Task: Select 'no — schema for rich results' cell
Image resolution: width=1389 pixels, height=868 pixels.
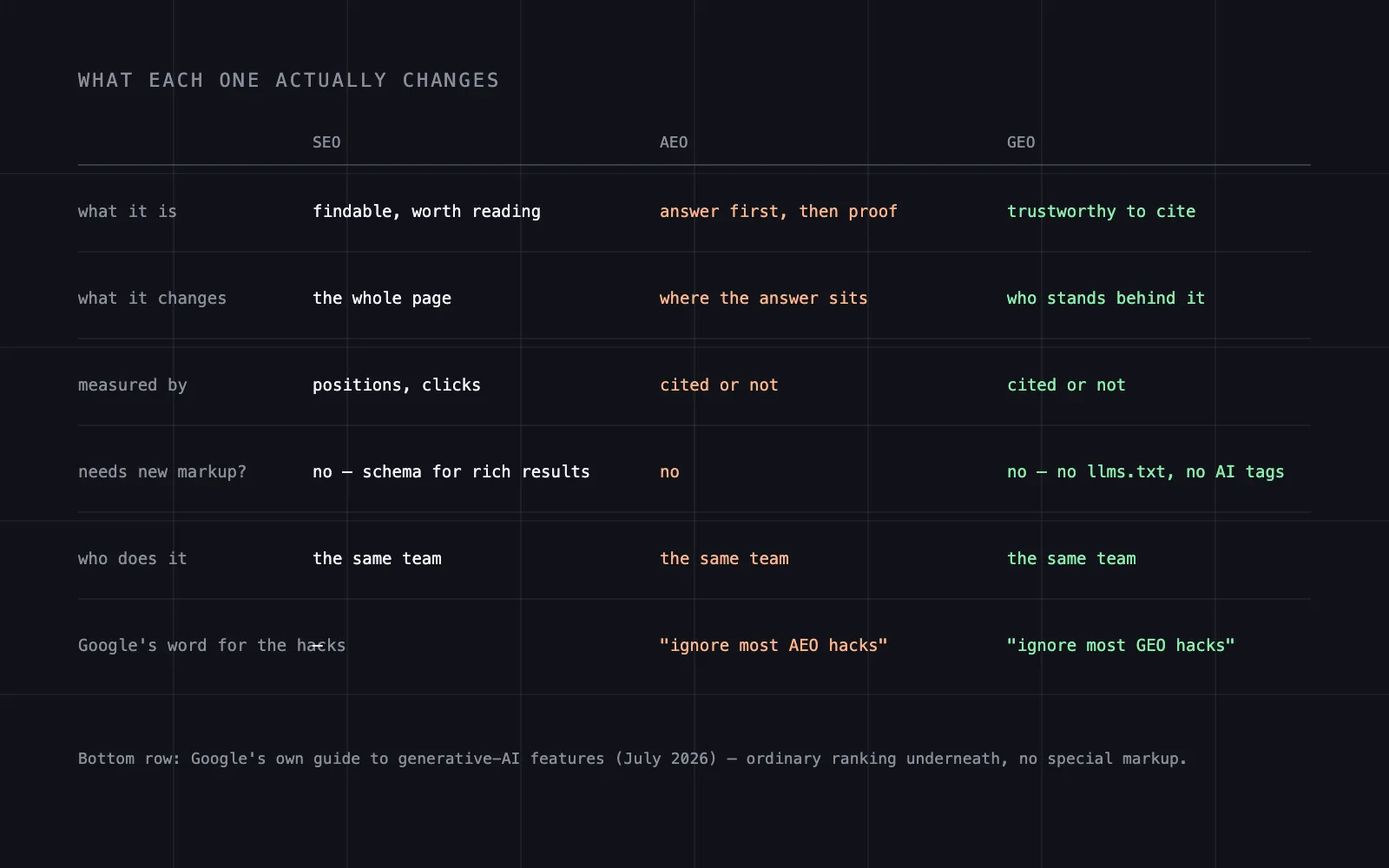Action: 451,471
